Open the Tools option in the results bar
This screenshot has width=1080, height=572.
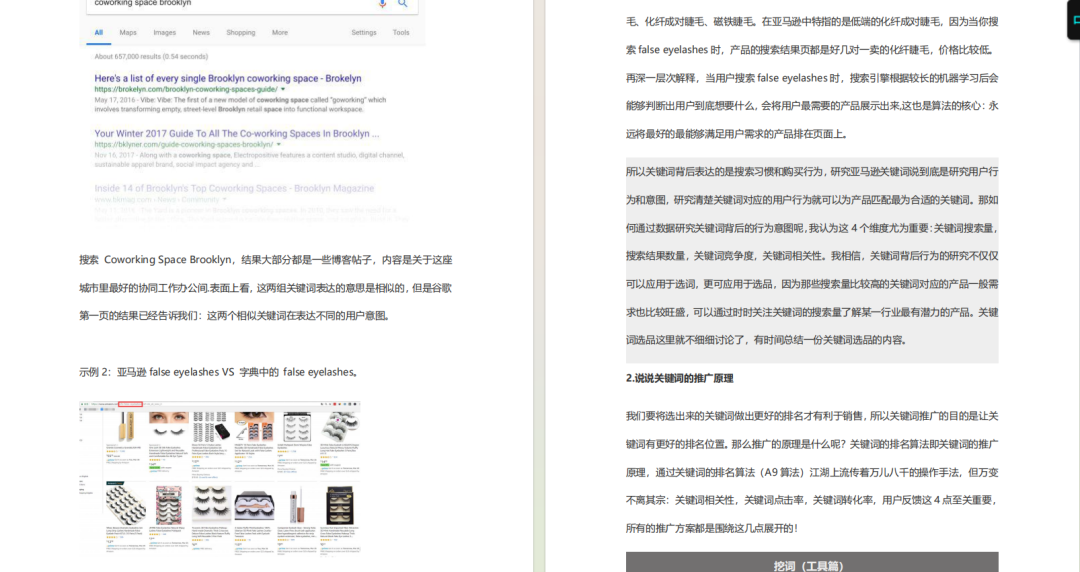(x=401, y=32)
